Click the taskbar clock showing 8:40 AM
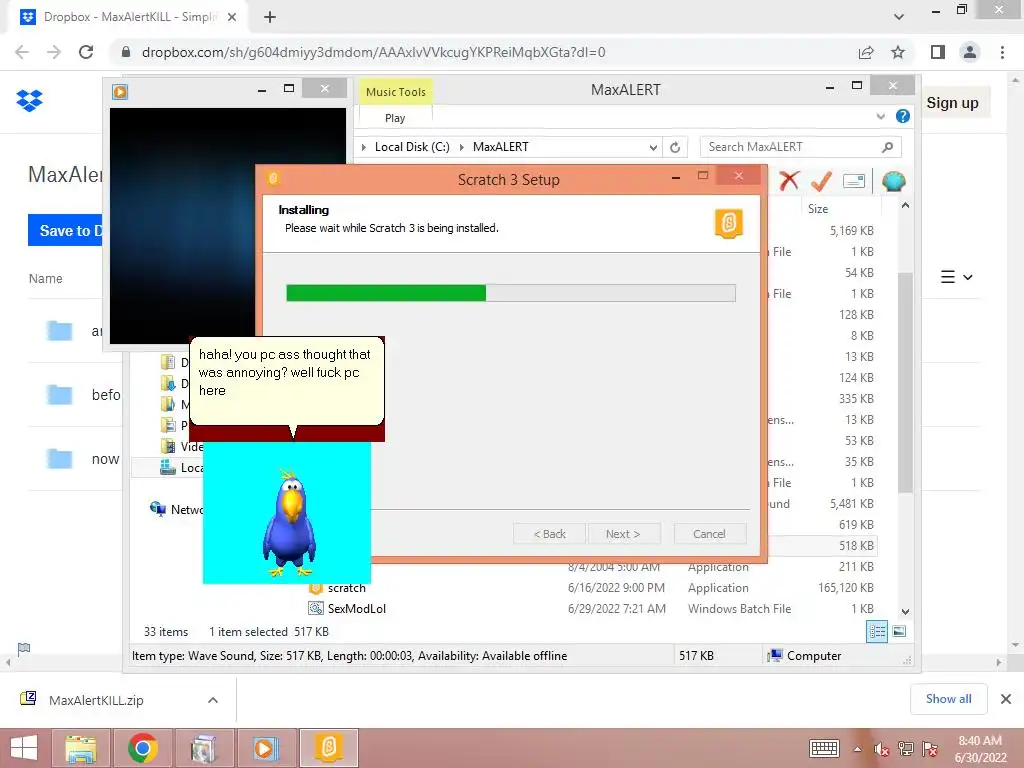 pos(980,749)
